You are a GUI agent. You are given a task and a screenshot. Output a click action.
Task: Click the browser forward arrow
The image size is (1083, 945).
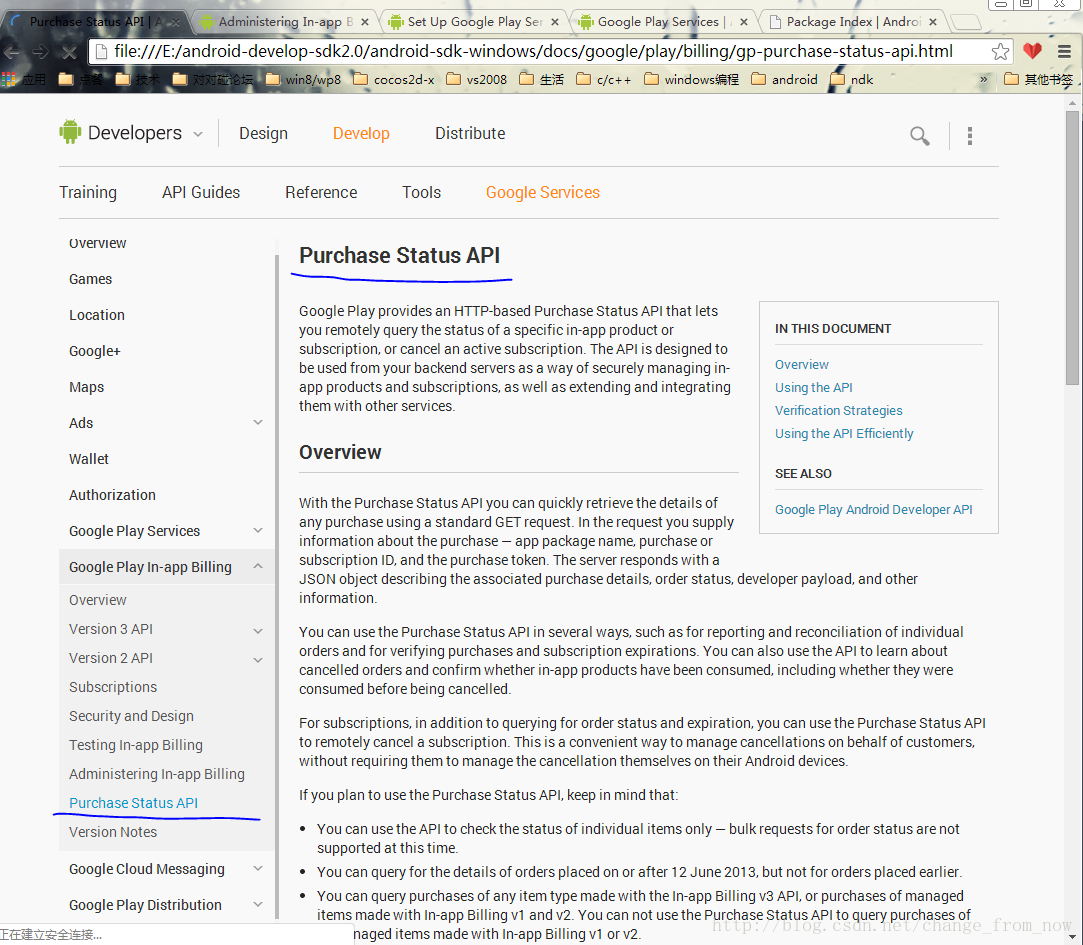pos(40,52)
